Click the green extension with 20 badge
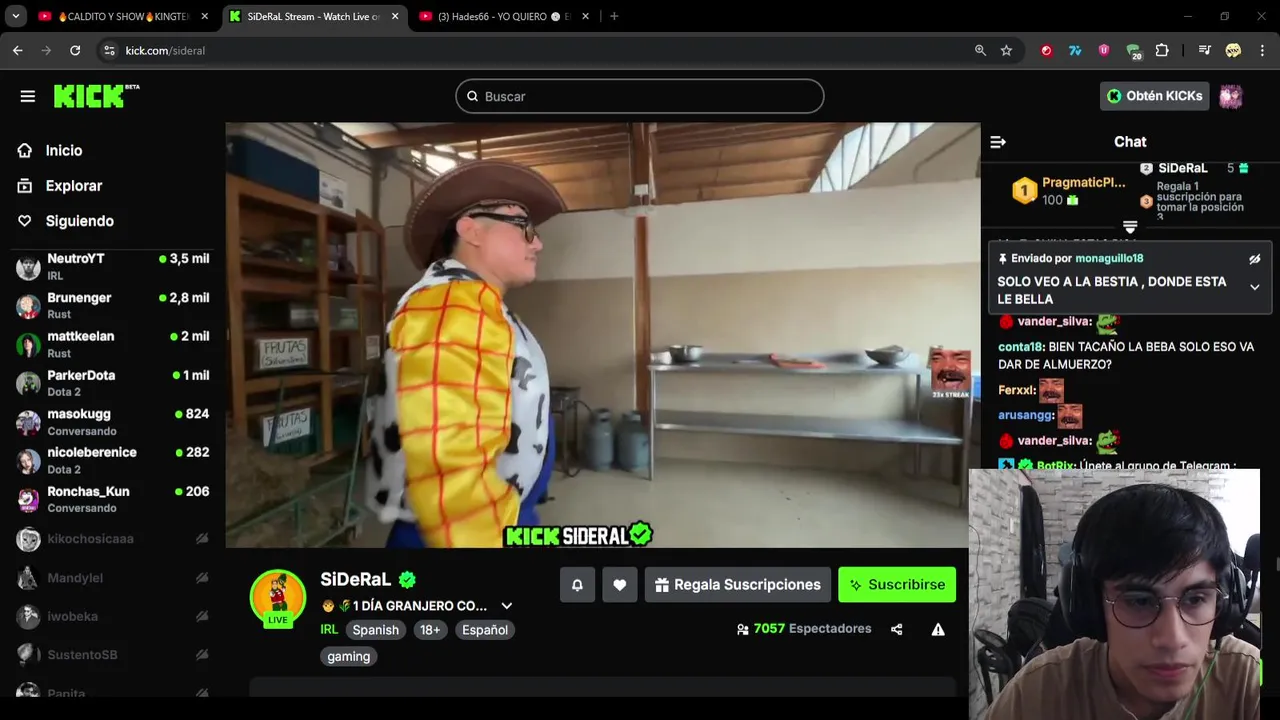The height and width of the screenshot is (720, 1280). click(1133, 51)
